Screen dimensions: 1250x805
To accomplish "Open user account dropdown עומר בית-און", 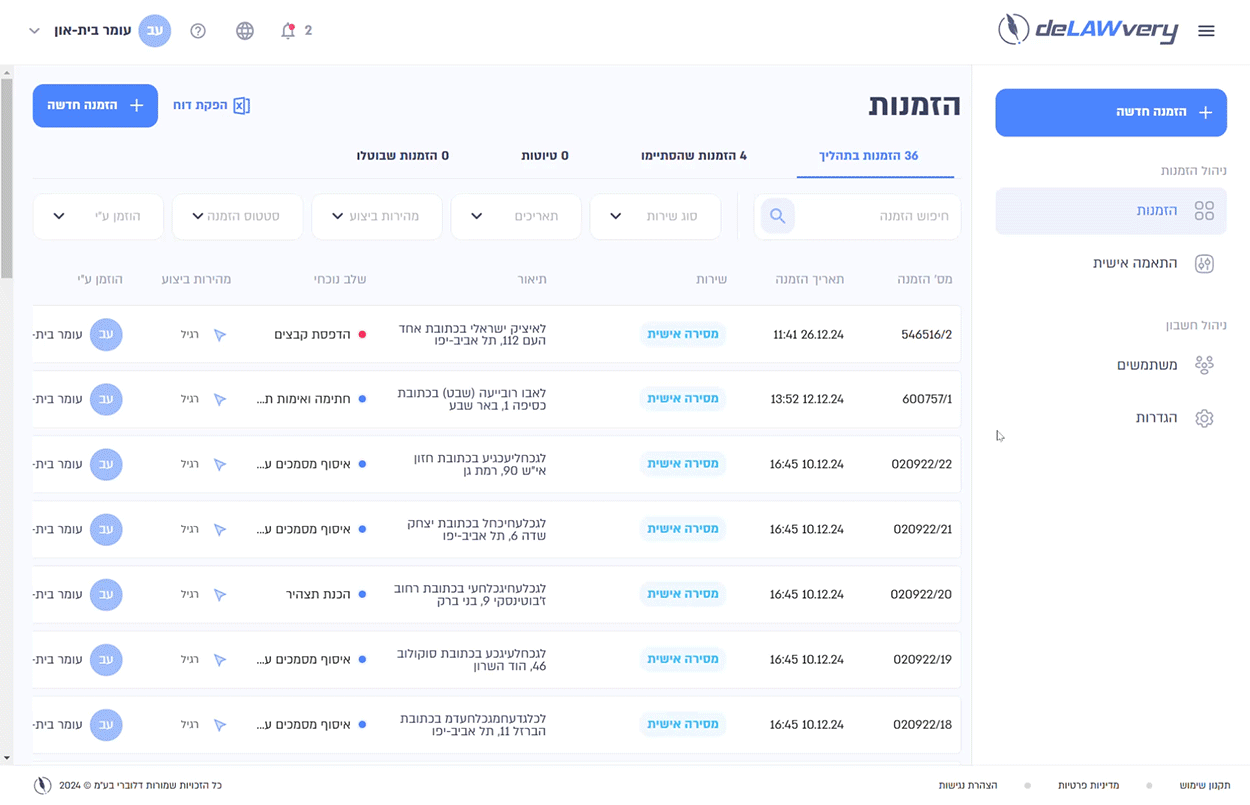I will (100, 31).
